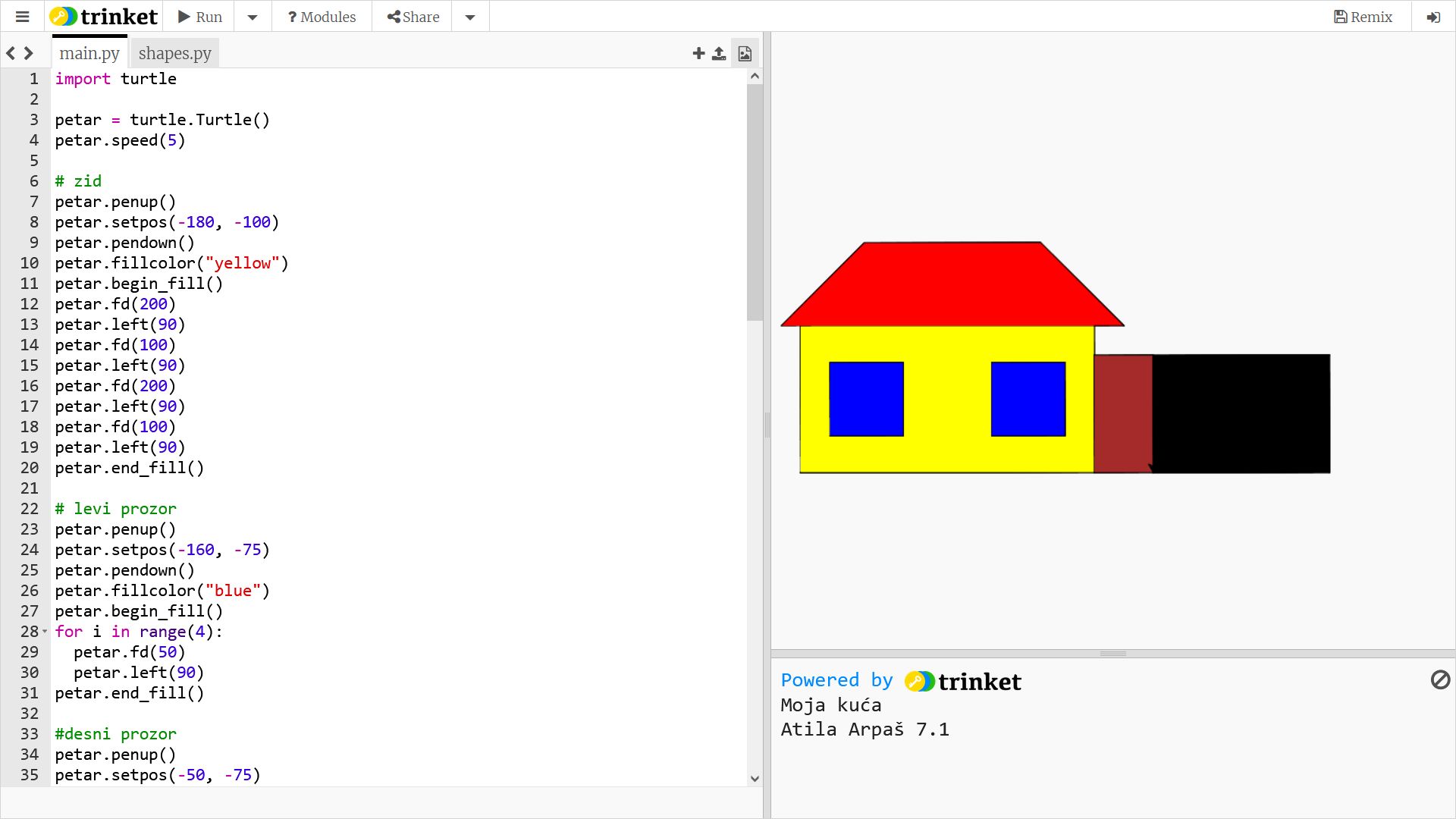The image size is (1456, 819).
Task: Click the upload file icon
Action: pos(719,53)
